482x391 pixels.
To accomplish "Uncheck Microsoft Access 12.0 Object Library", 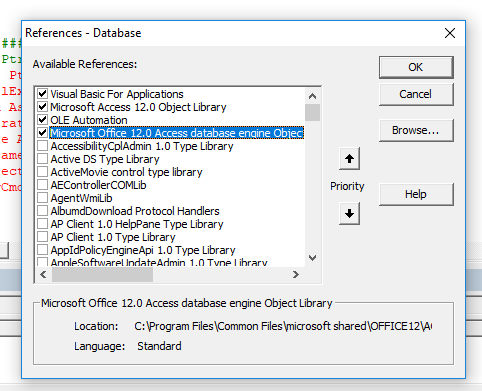I will pyautogui.click(x=42, y=107).
